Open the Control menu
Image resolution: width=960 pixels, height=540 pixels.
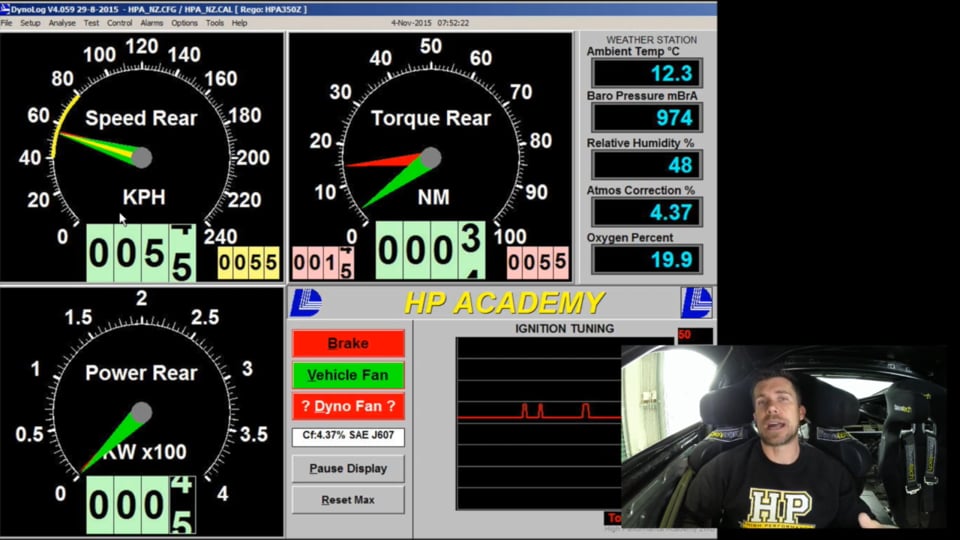click(119, 23)
